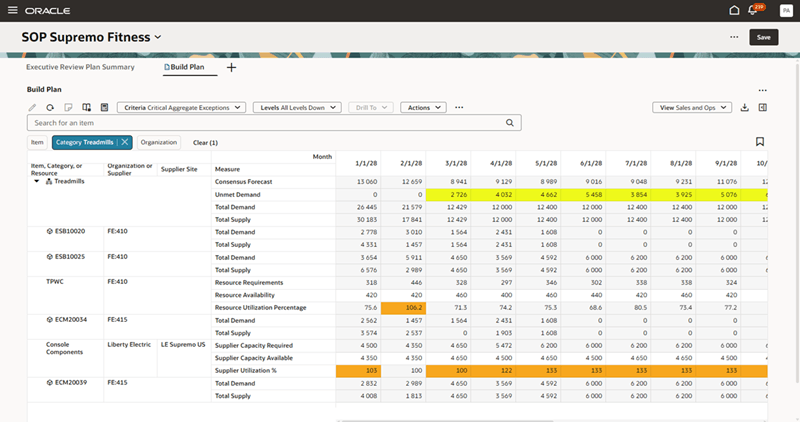
Task: Open the notifications bell
Action: coord(754,10)
